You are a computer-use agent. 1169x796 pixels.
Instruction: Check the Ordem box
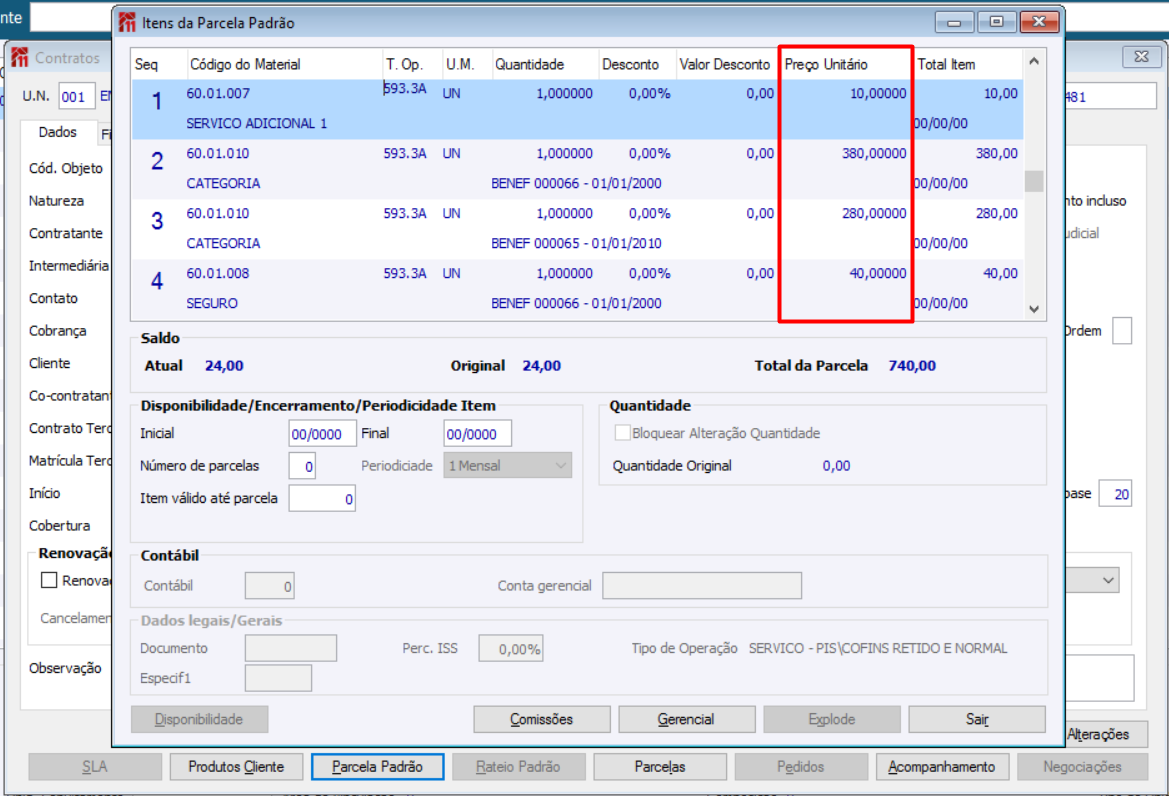(x=1121, y=330)
